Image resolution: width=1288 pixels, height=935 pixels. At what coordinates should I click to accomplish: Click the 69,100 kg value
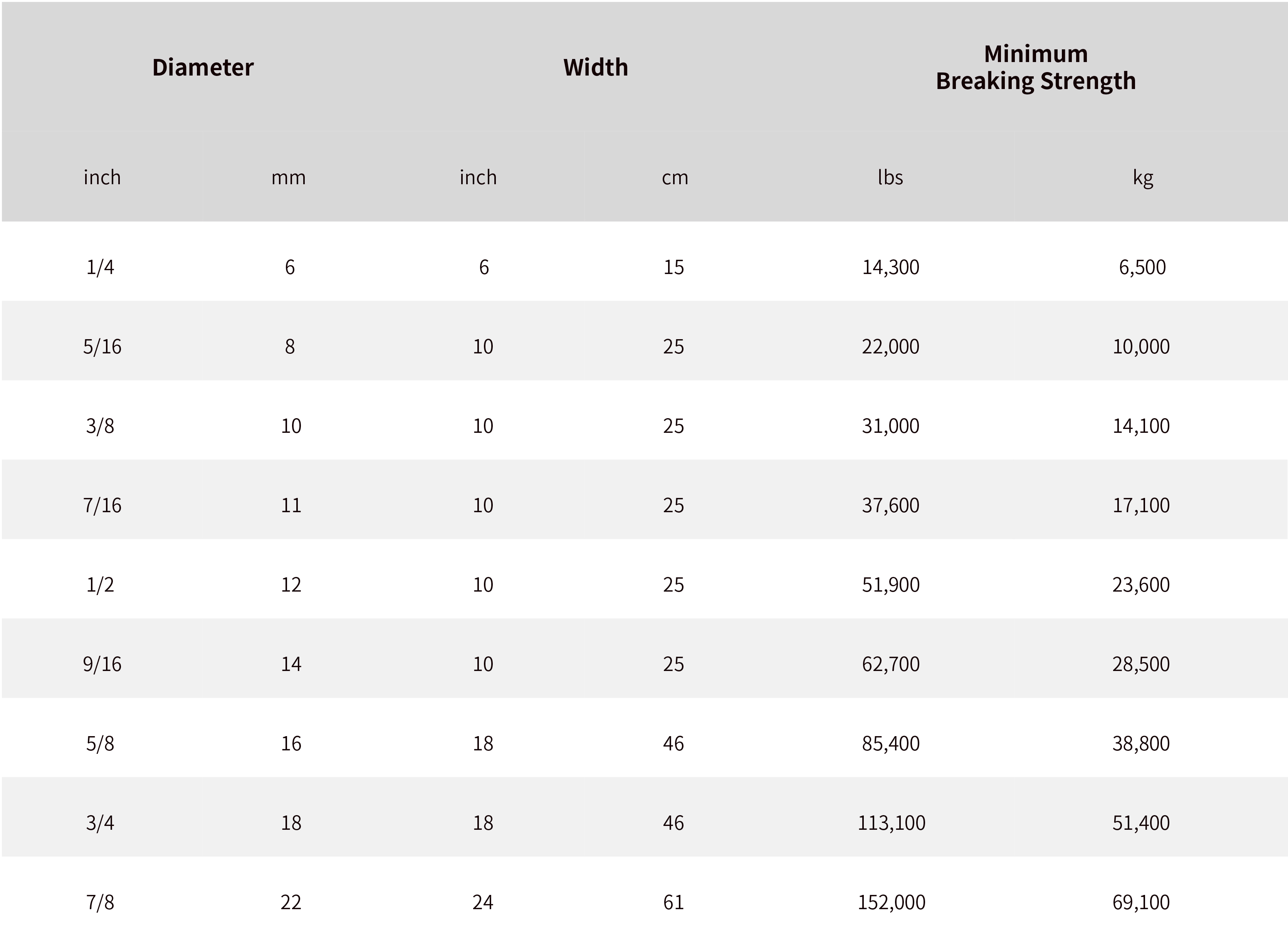pyautogui.click(x=1141, y=902)
